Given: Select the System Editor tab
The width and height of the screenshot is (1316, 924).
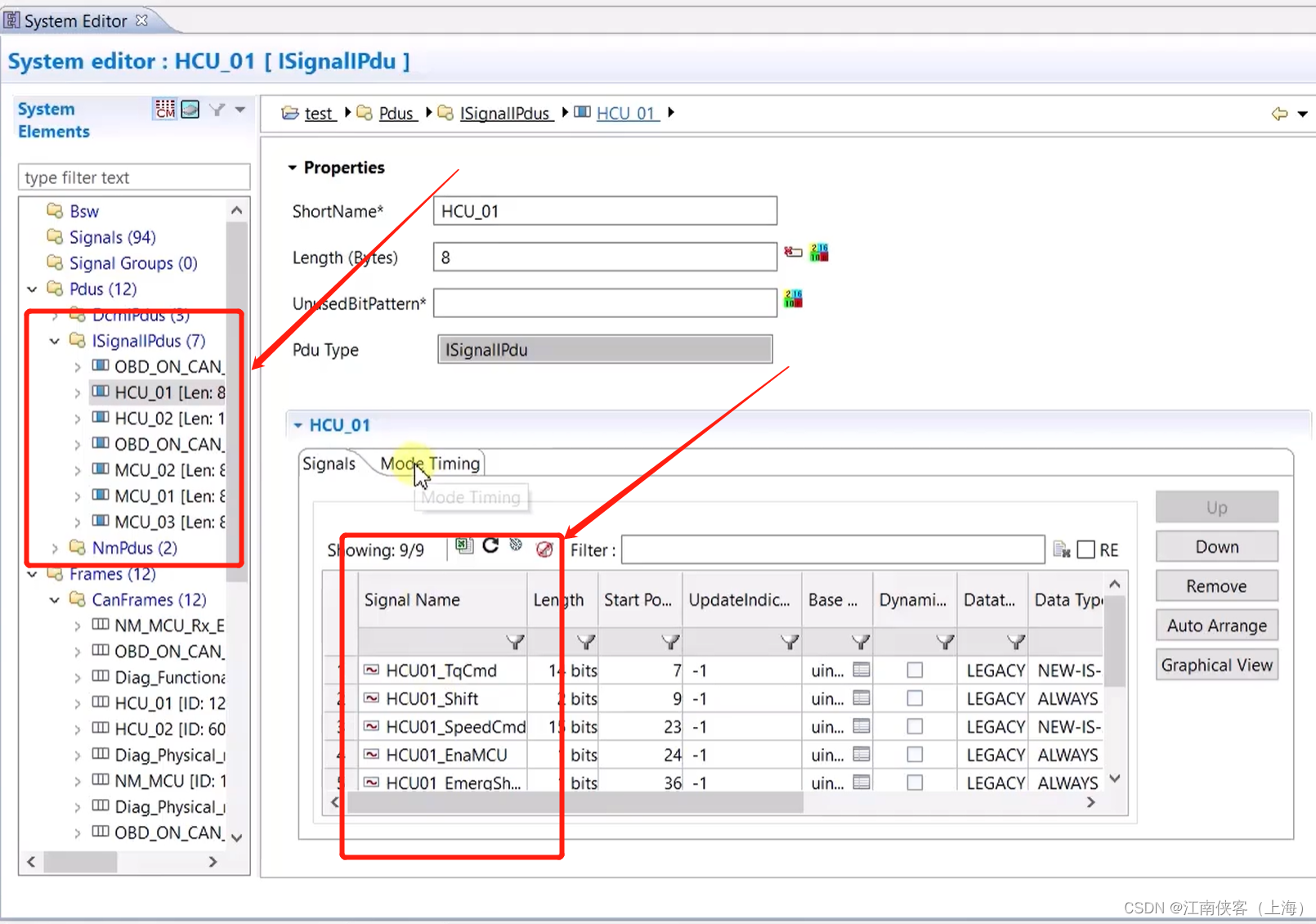Looking at the screenshot, I should pos(76,20).
